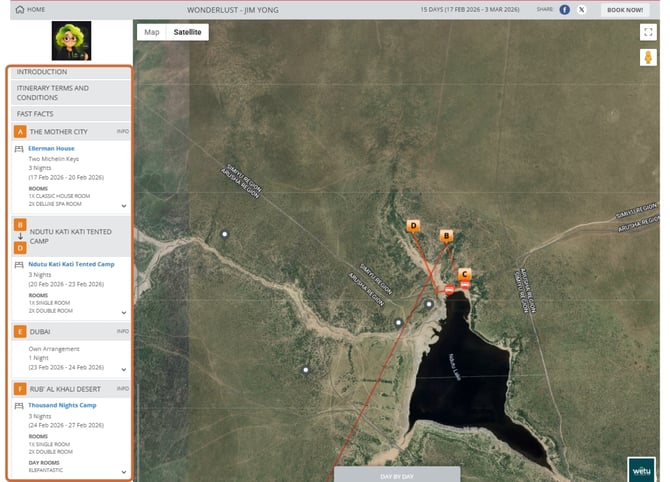
Task: Click the 15 Days date range text
Action: click(470, 9)
